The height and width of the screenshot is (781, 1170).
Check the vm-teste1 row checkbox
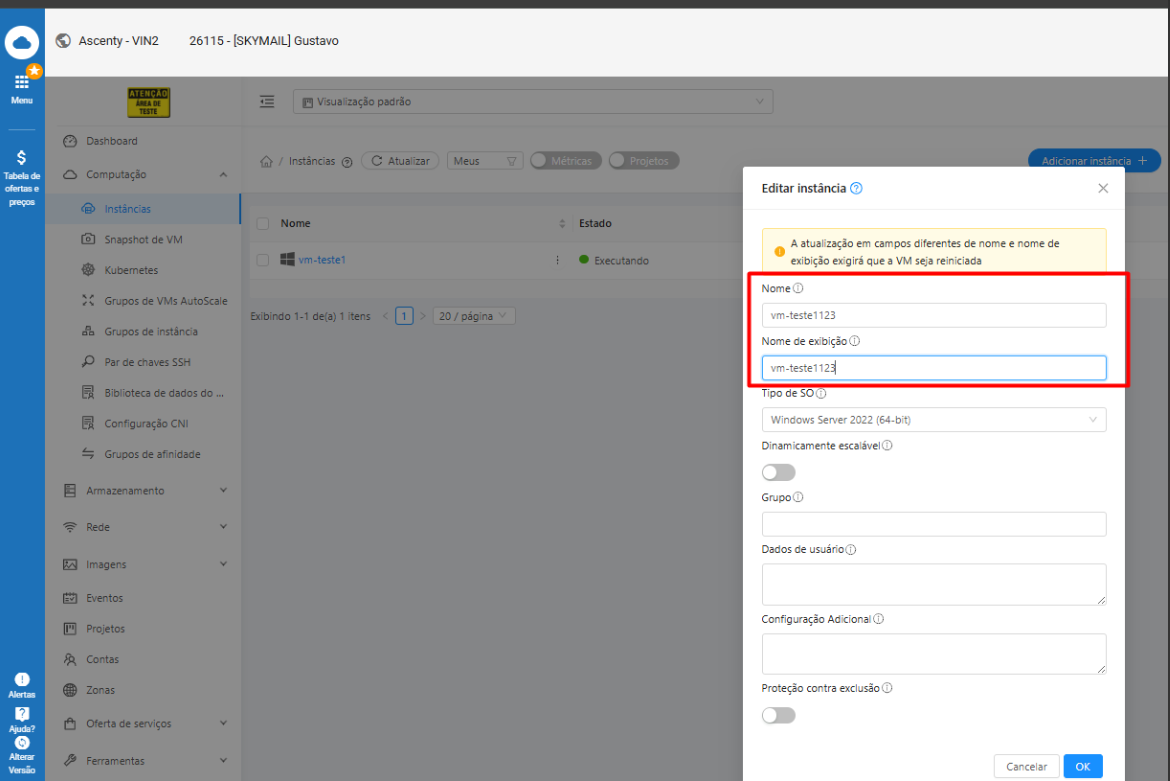pyautogui.click(x=263, y=260)
